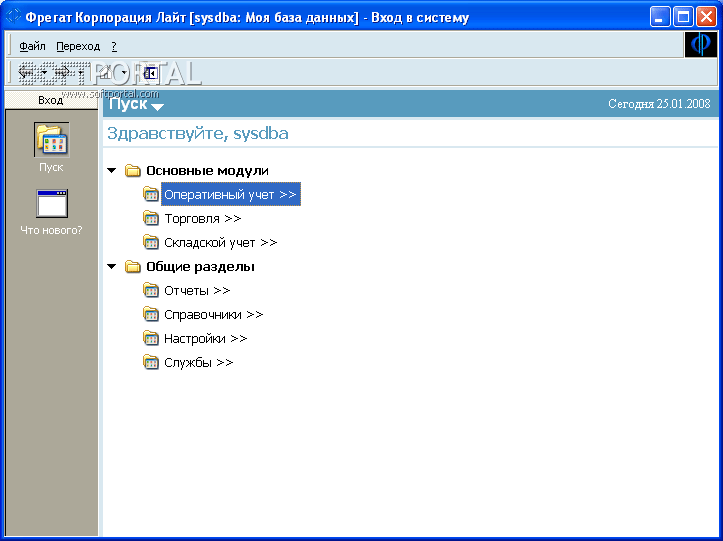
Task: Click the Здравствуйте, sysdba greeting text
Action: (198, 134)
